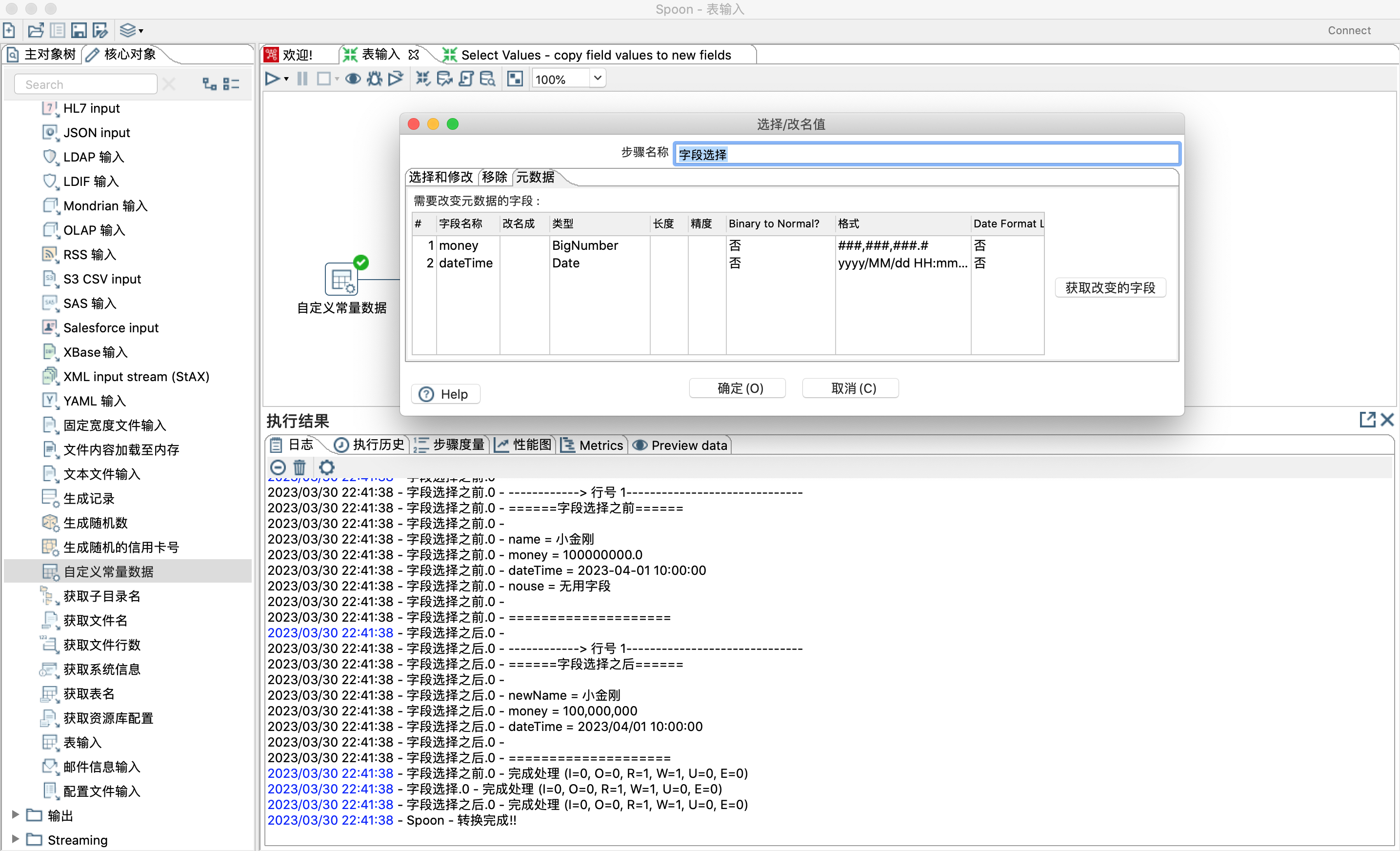Expand the 输出 folder in tree
This screenshot has width=1400, height=851.
click(15, 814)
